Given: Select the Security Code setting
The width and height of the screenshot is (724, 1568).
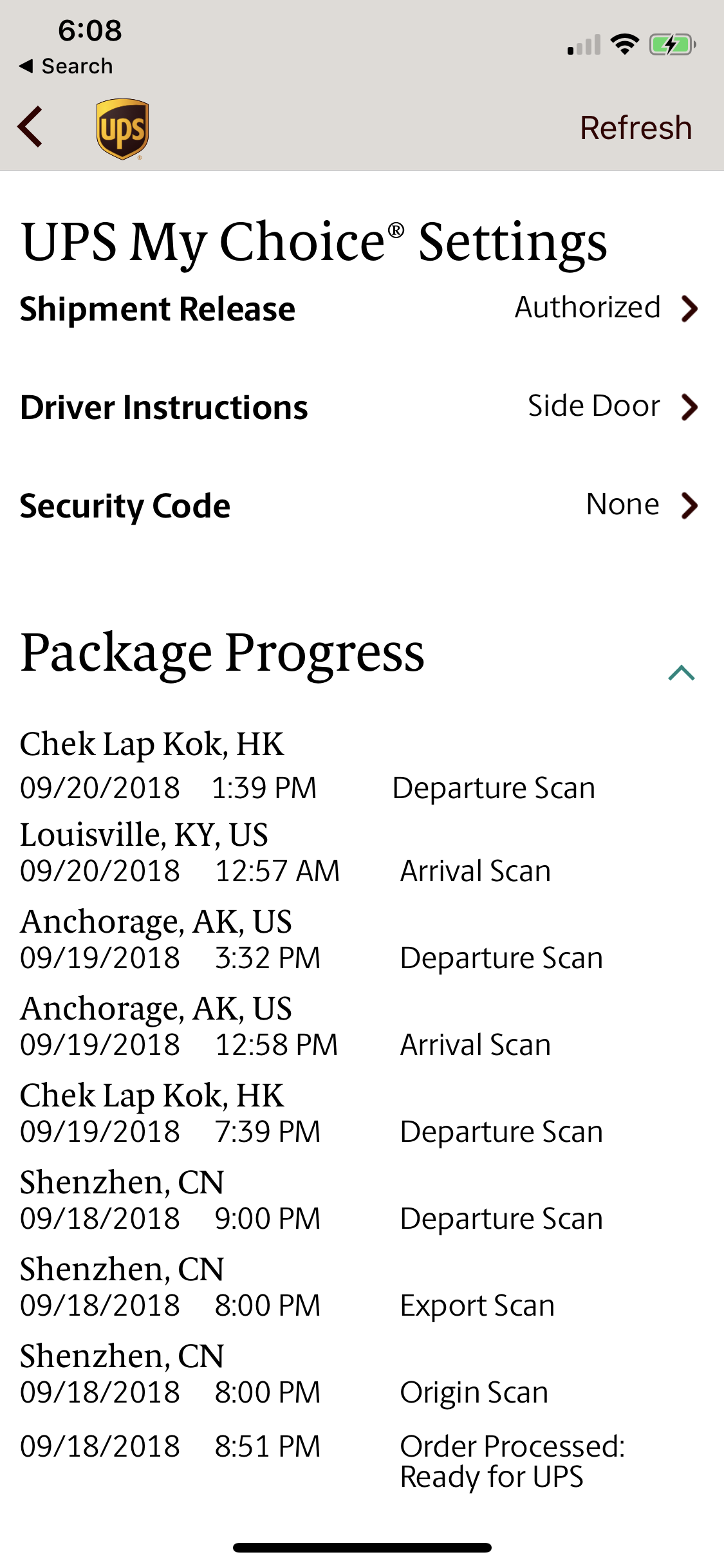Looking at the screenshot, I should coord(125,506).
